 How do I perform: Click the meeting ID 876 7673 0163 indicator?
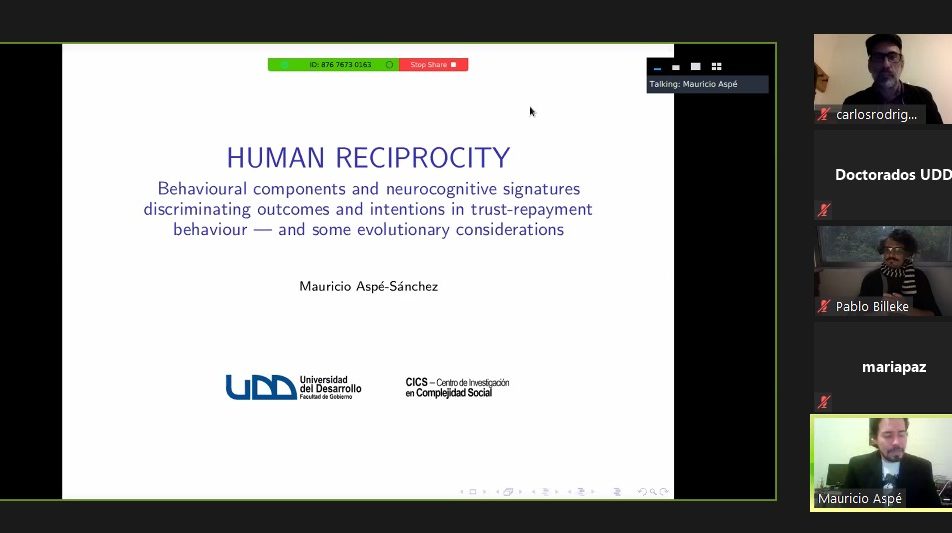pos(340,65)
